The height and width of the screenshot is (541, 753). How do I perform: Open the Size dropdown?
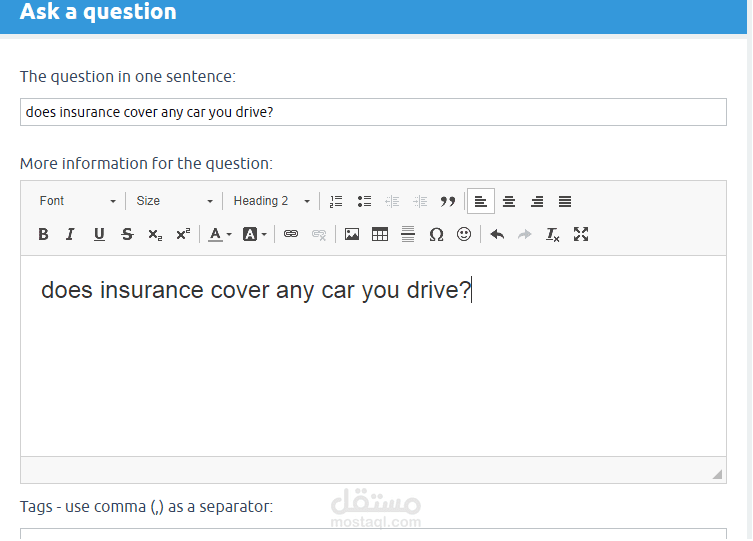point(174,201)
